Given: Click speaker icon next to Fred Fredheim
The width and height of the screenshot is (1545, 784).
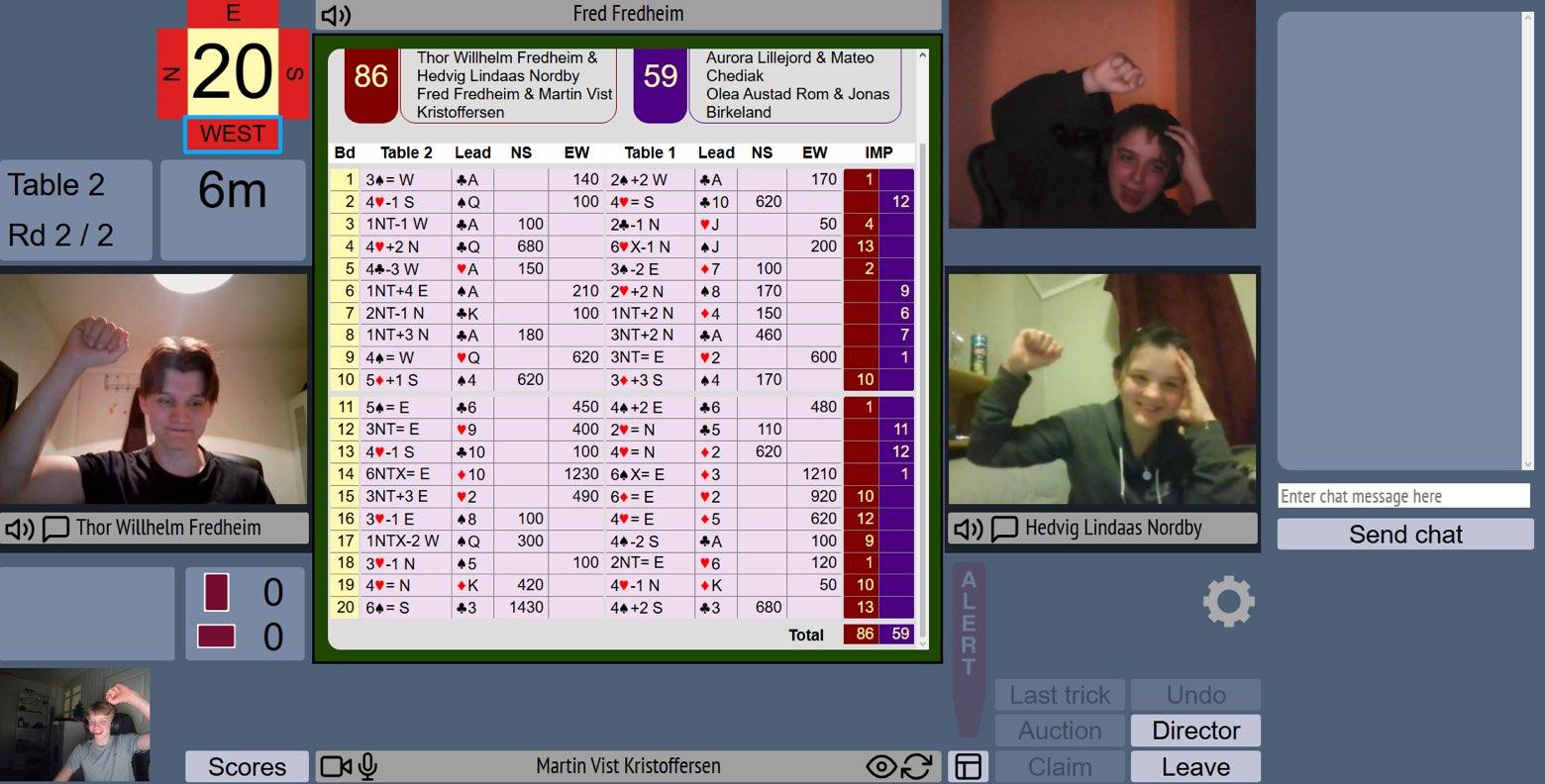Looking at the screenshot, I should coord(337,15).
